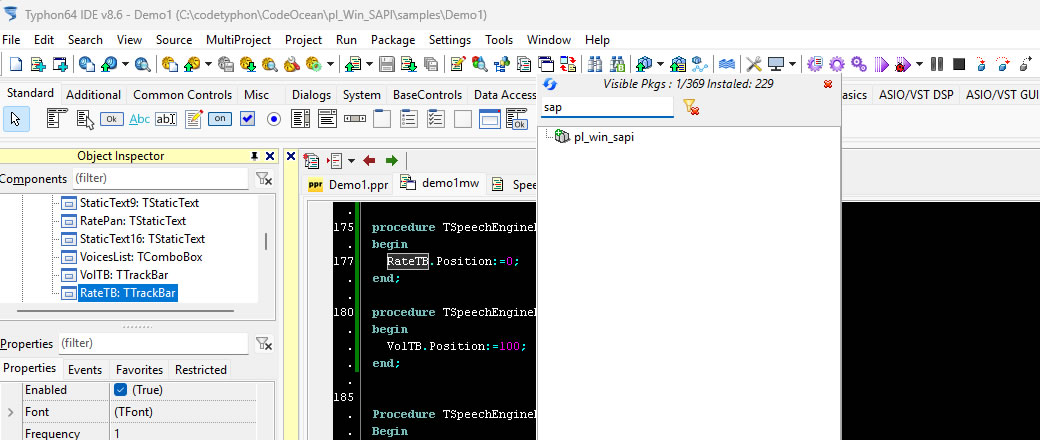Jump forward with the green right arrow
The width and height of the screenshot is (1040, 440).
391,161
